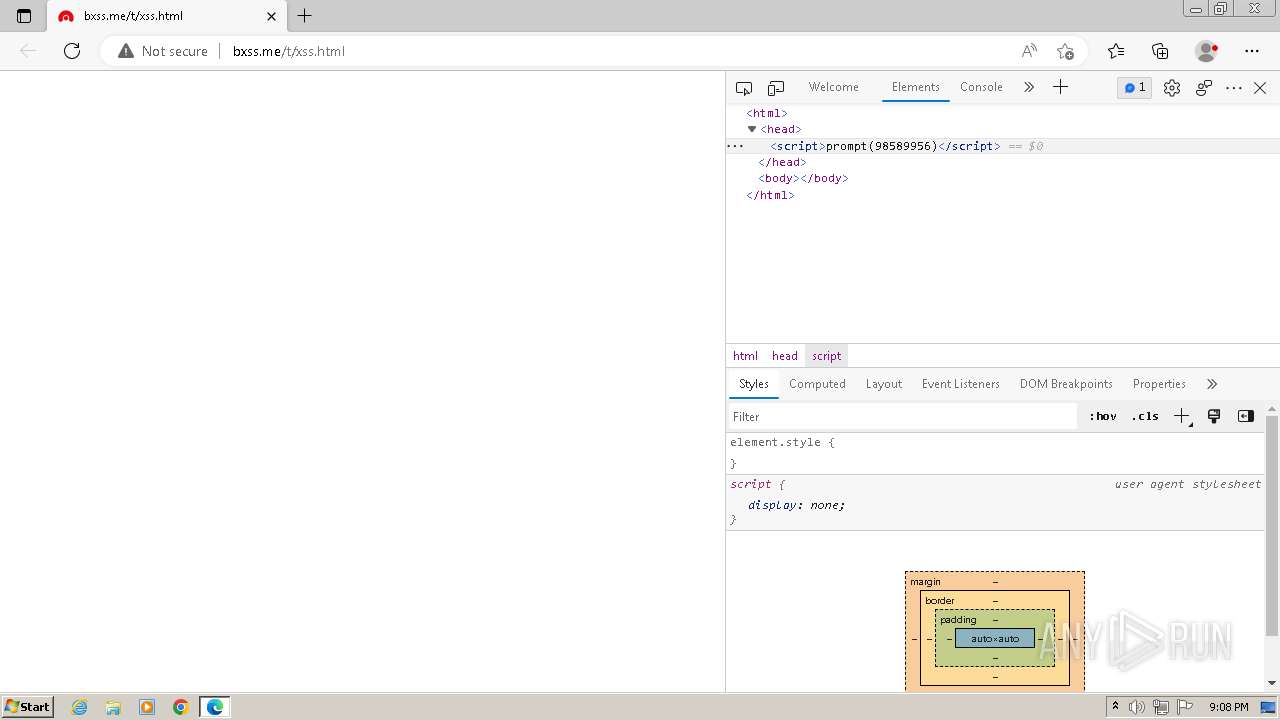Click the element.style rule block
1280x720 pixels.
[x=996, y=453]
